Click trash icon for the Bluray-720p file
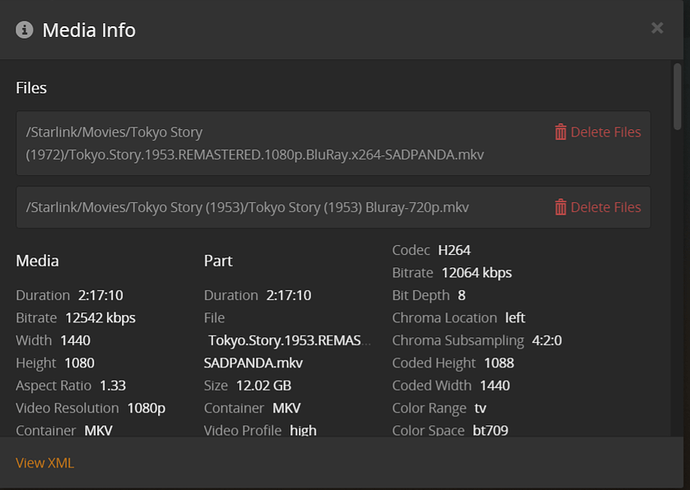 [x=560, y=207]
